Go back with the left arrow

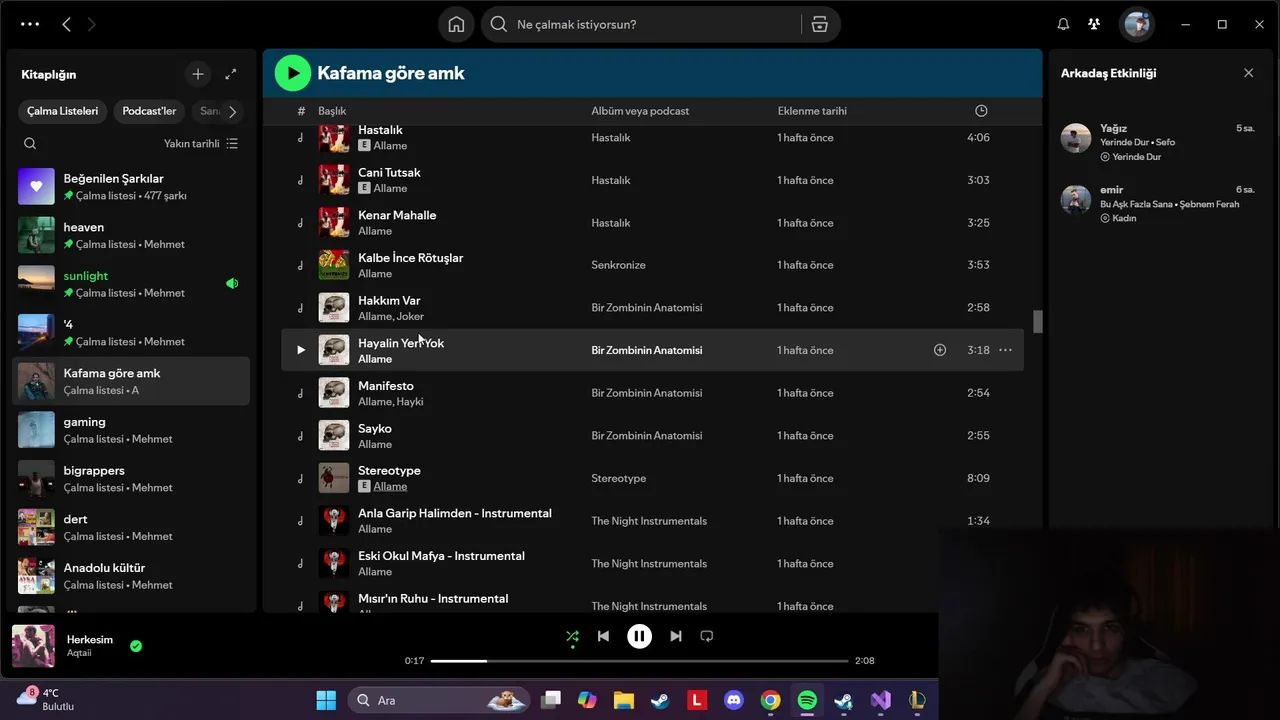tap(66, 24)
